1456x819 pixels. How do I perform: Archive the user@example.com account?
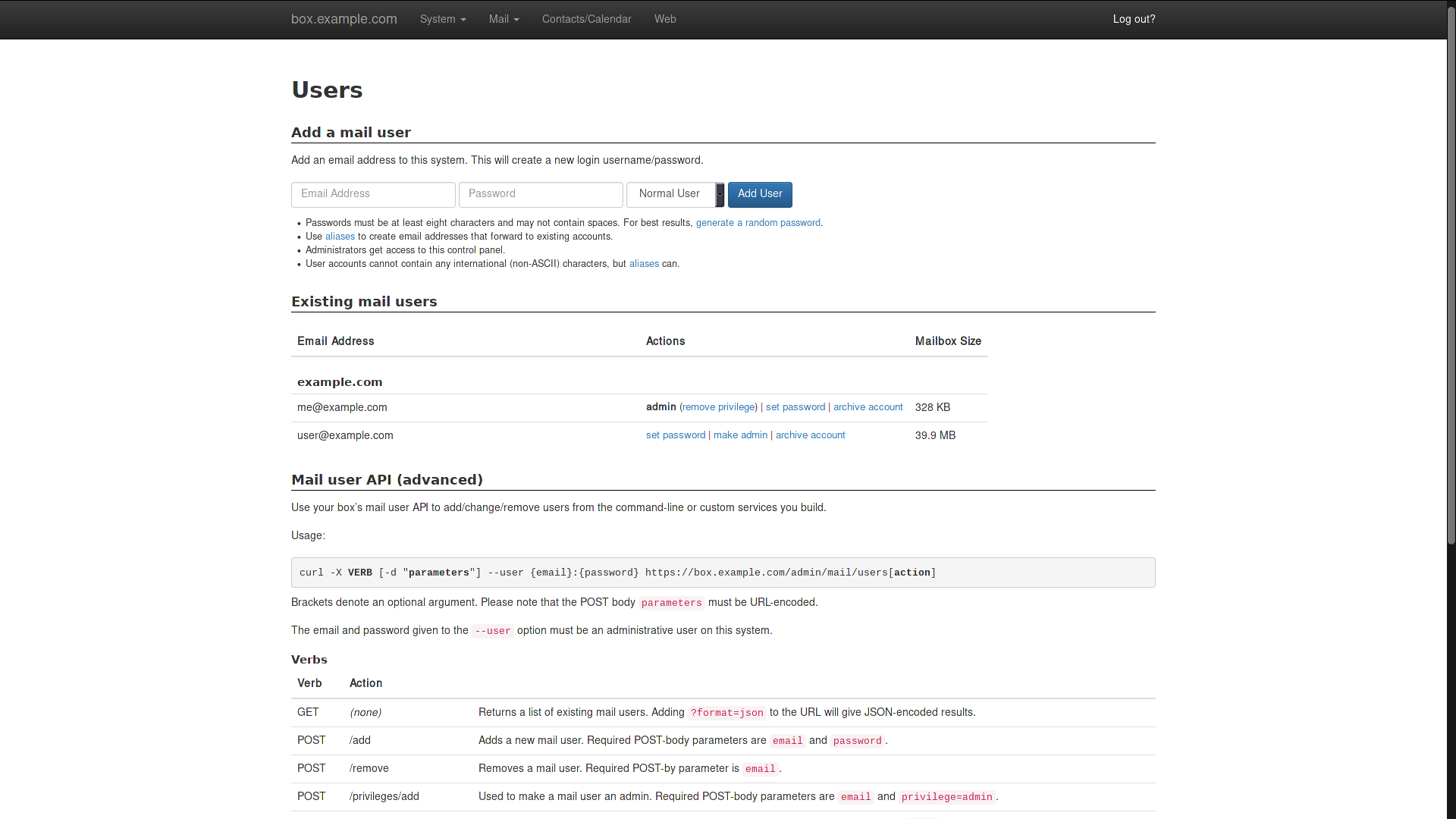(810, 435)
